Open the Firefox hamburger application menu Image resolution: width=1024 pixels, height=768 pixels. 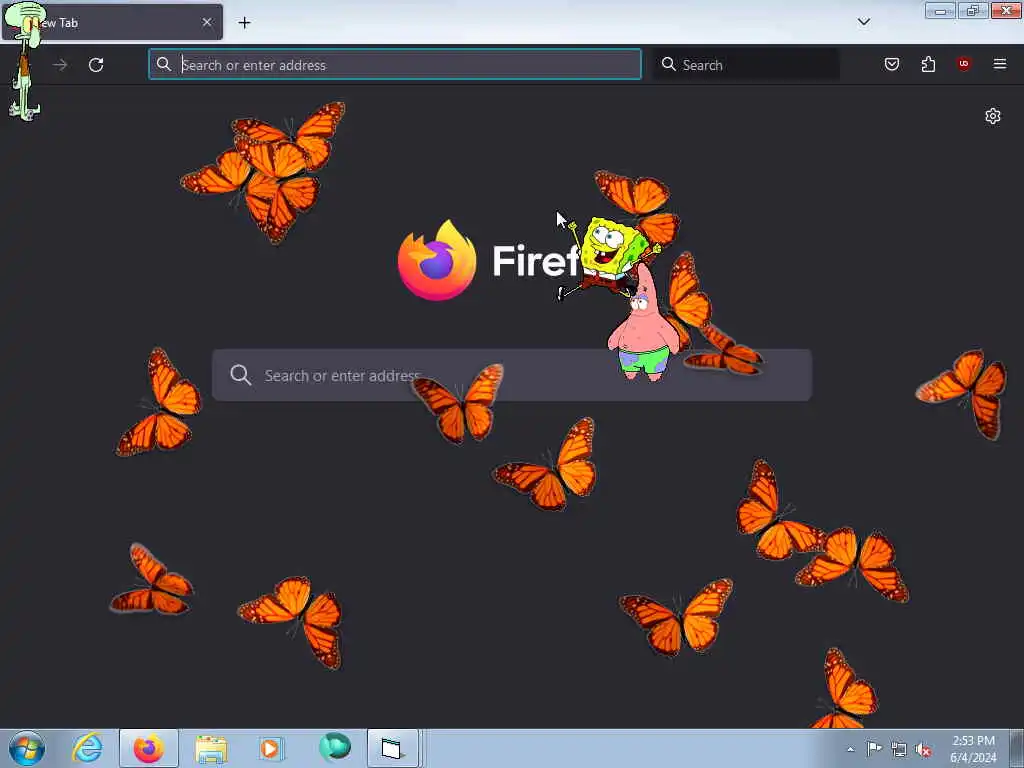click(x=999, y=64)
